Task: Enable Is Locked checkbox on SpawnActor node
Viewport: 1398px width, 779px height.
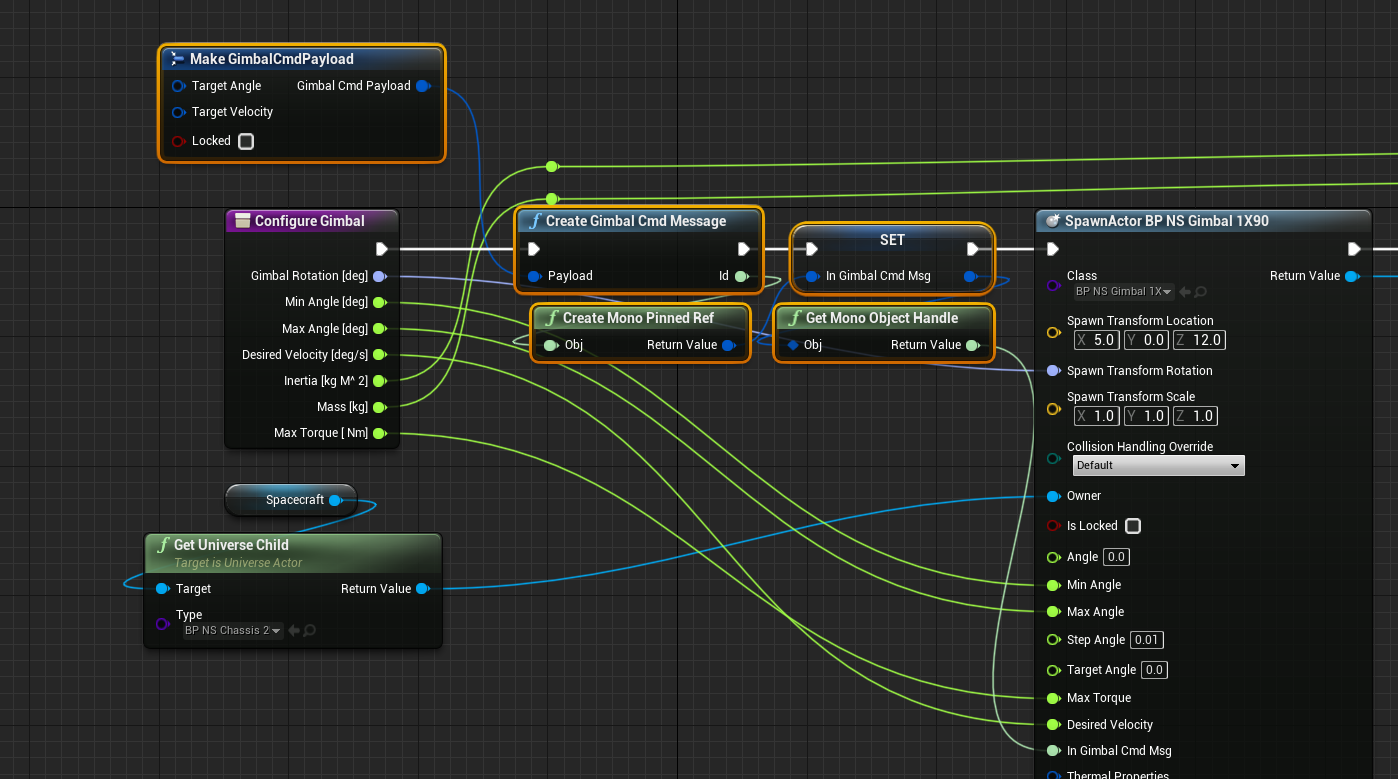Action: tap(1133, 526)
